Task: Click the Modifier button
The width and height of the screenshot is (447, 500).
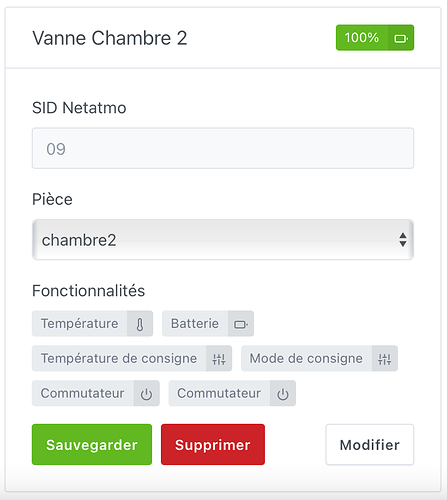Action: coord(370,445)
